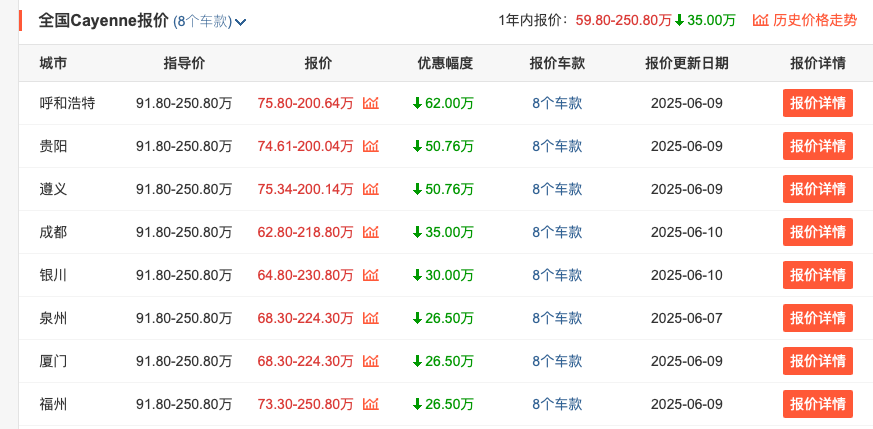Screen dimensions: 873x429
Task: Open price trend chart icon for 成都
Action: 371,232
